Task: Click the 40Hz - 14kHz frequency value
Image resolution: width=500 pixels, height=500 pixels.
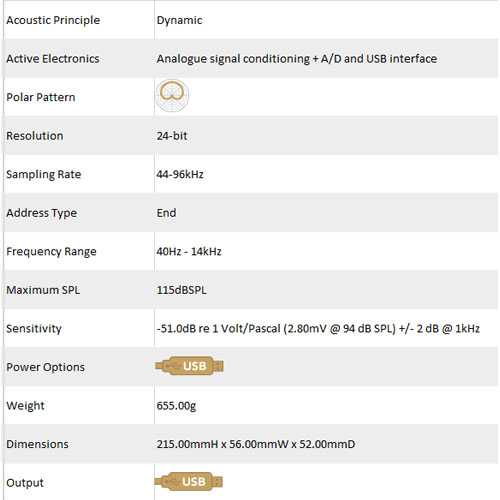Action: click(x=189, y=251)
